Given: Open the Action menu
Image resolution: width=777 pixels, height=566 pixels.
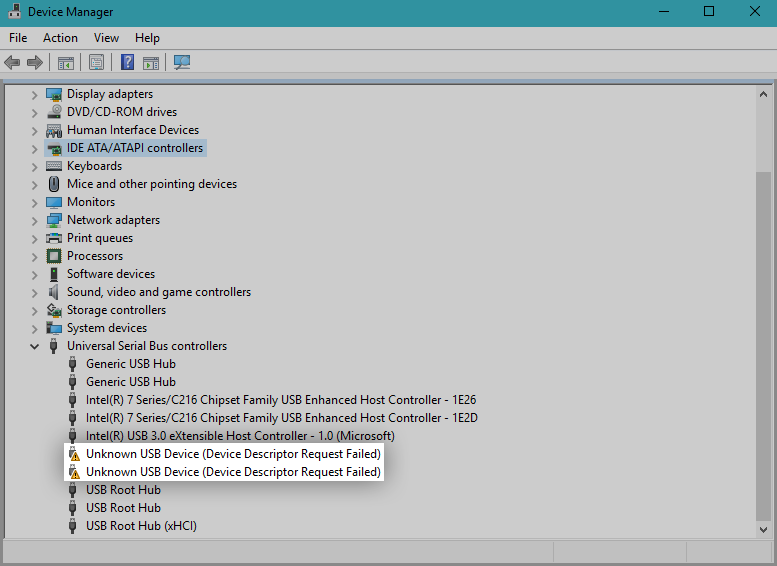Looking at the screenshot, I should click(60, 38).
